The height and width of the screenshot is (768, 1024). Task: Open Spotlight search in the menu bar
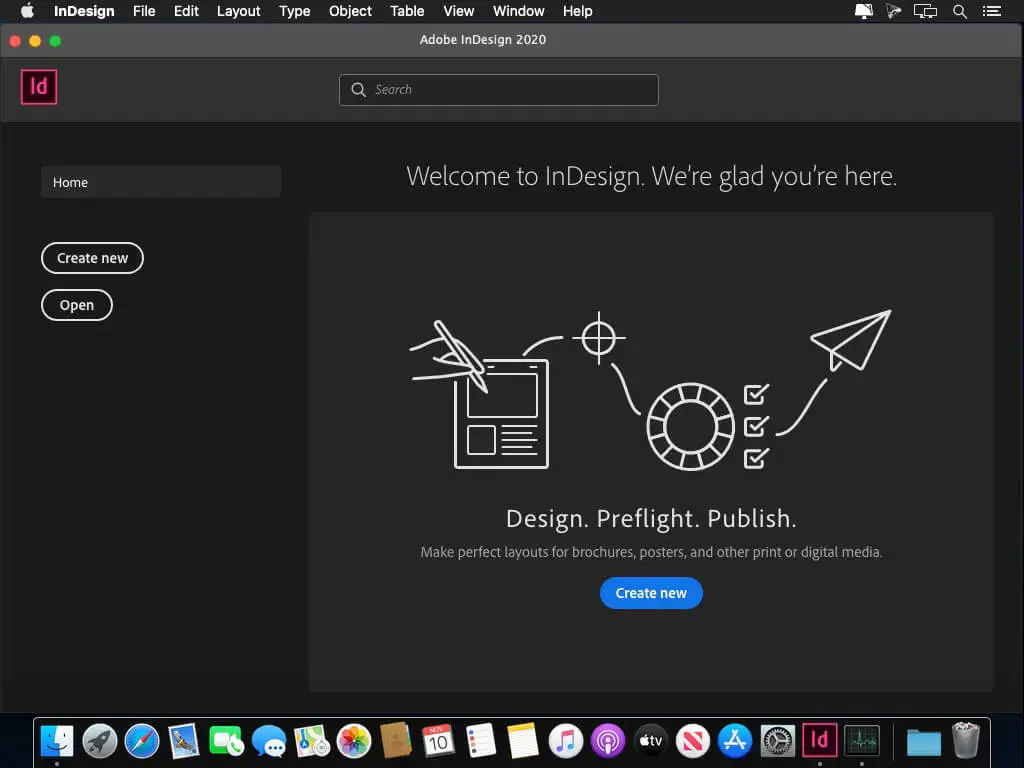pyautogui.click(x=959, y=12)
